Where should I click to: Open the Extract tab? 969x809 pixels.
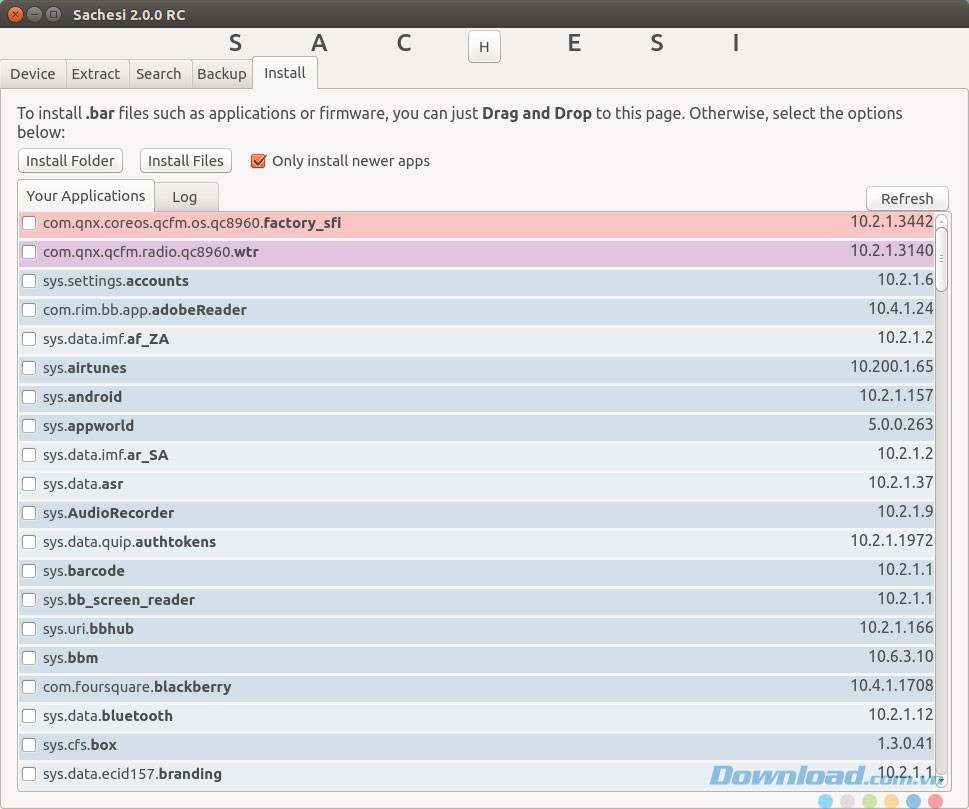click(x=96, y=74)
